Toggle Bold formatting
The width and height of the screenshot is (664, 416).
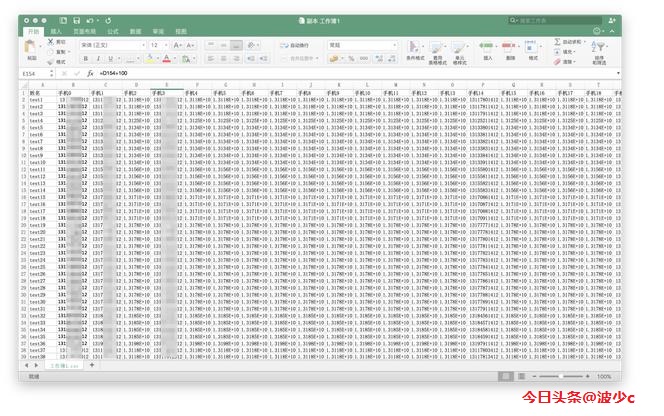click(x=86, y=59)
